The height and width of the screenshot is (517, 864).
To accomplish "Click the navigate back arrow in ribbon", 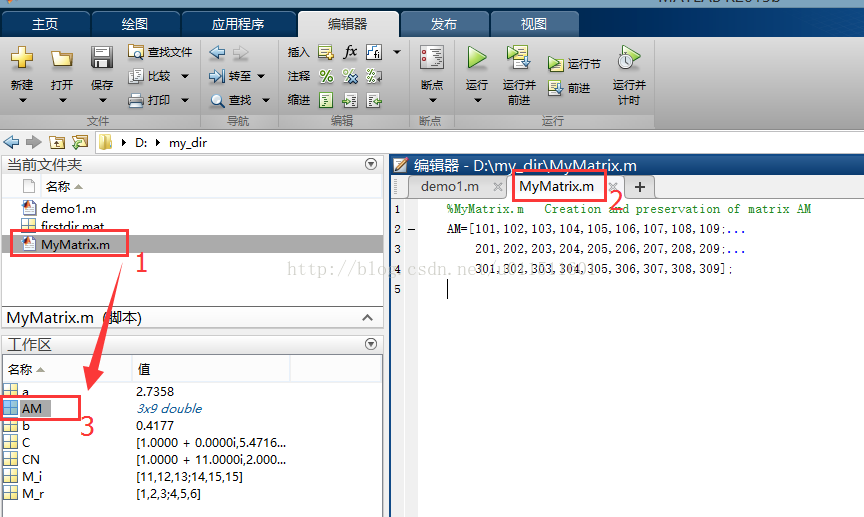I will click(x=217, y=52).
